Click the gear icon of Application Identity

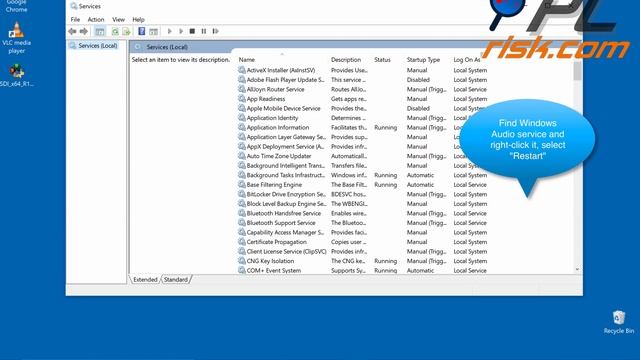coord(242,118)
